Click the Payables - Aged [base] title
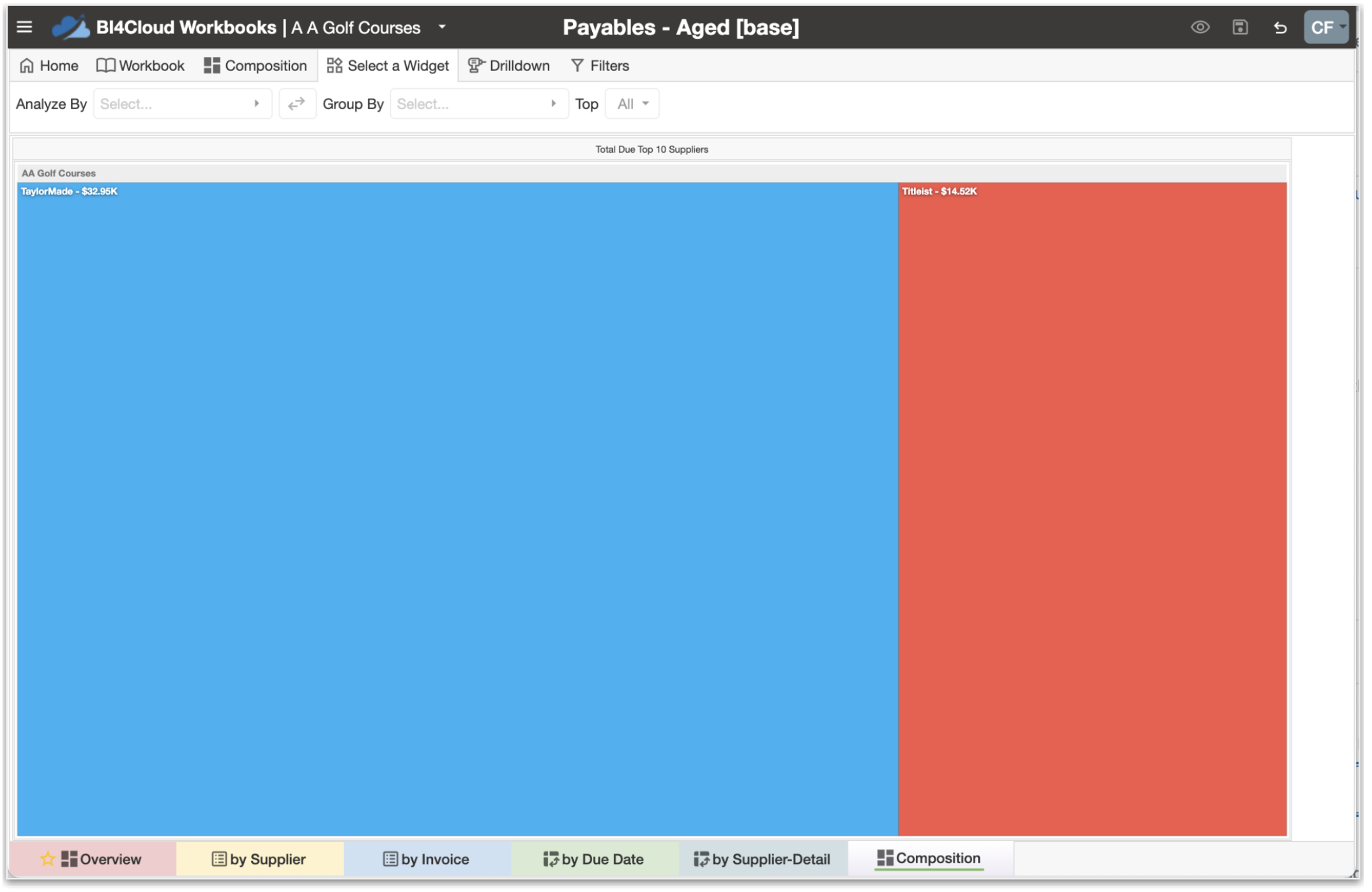The width and height of the screenshot is (1372, 892). tap(680, 27)
